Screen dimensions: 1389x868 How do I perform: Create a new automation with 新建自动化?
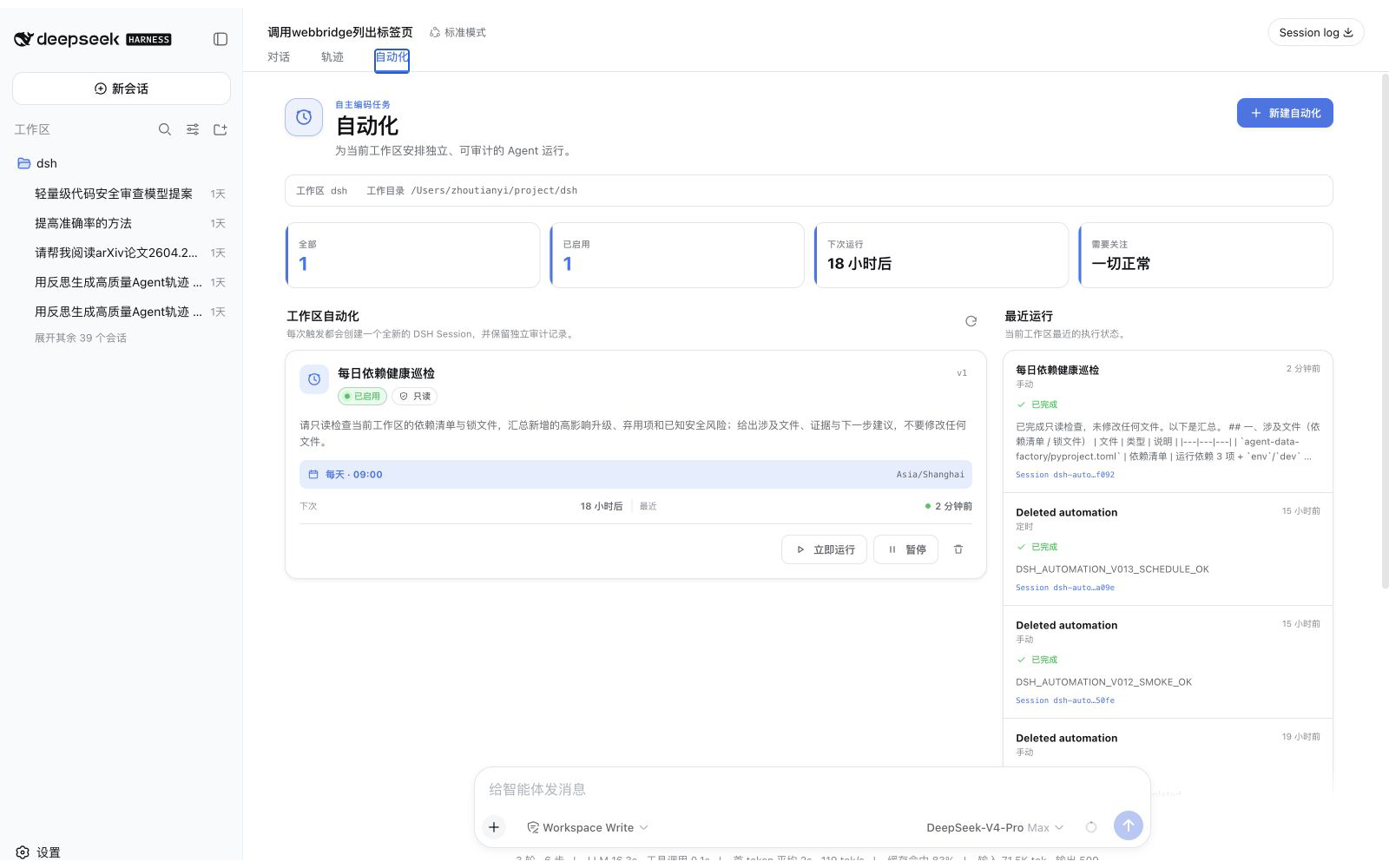click(x=1285, y=113)
